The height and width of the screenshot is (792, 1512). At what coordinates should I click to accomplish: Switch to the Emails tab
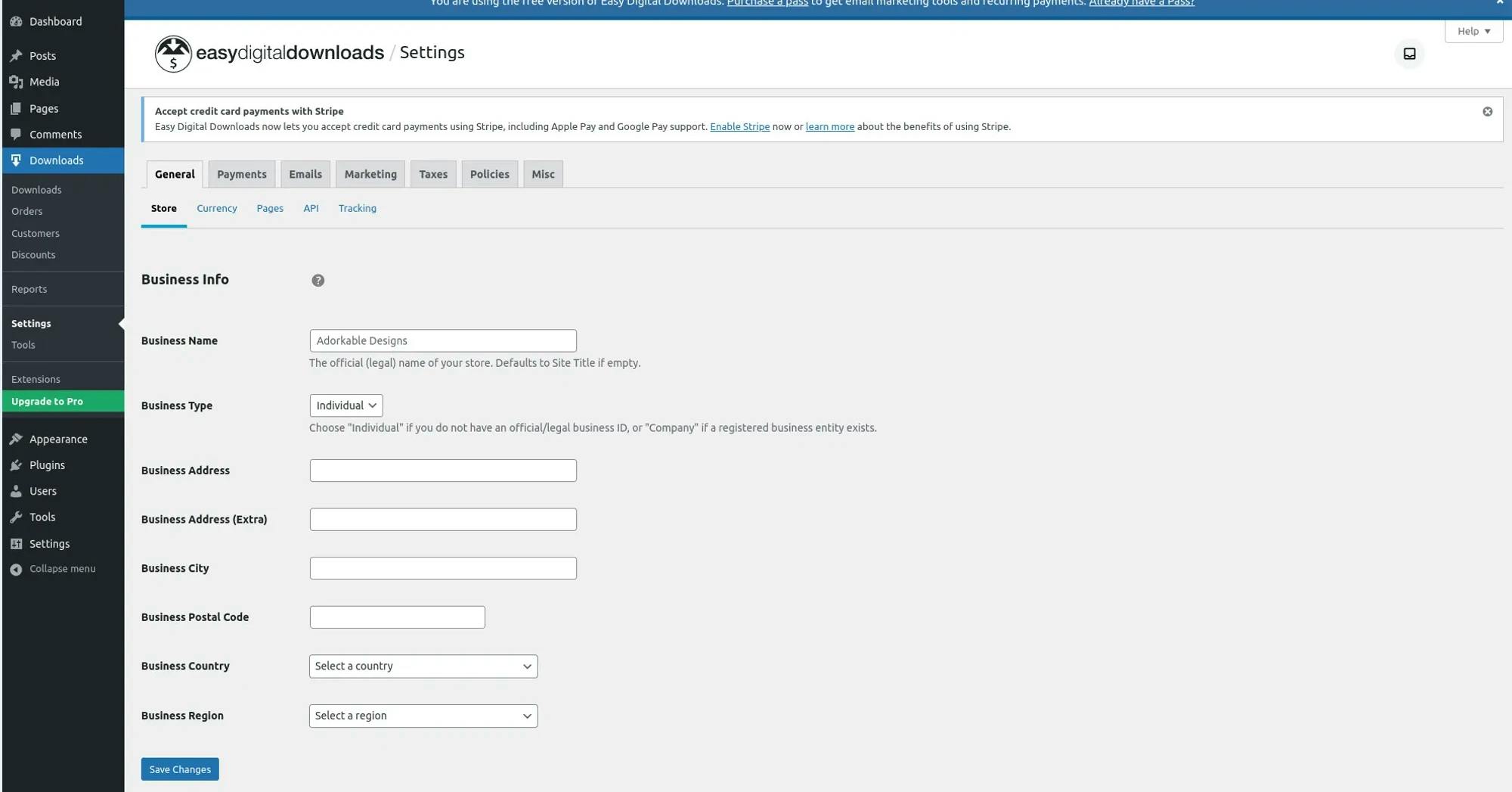[305, 174]
